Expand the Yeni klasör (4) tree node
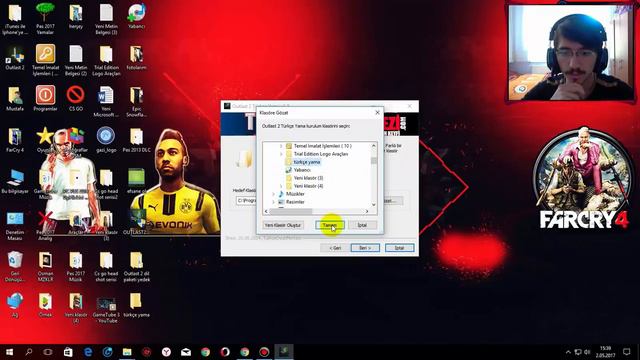This screenshot has width=640, height=360. (281, 186)
